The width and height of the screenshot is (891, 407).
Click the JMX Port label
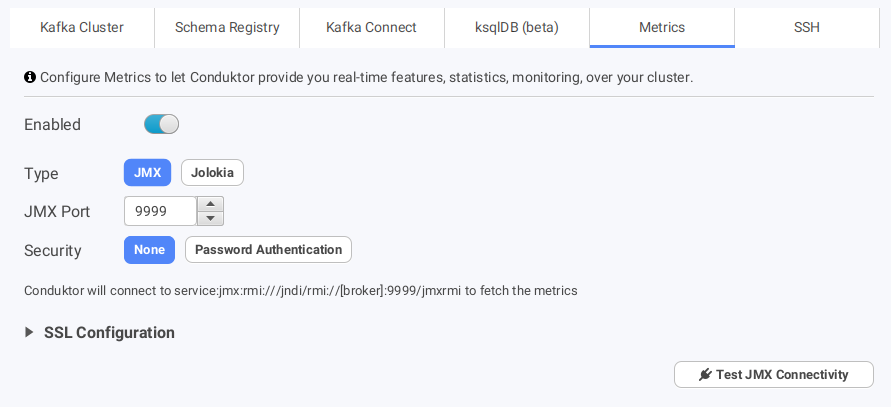coord(57,212)
